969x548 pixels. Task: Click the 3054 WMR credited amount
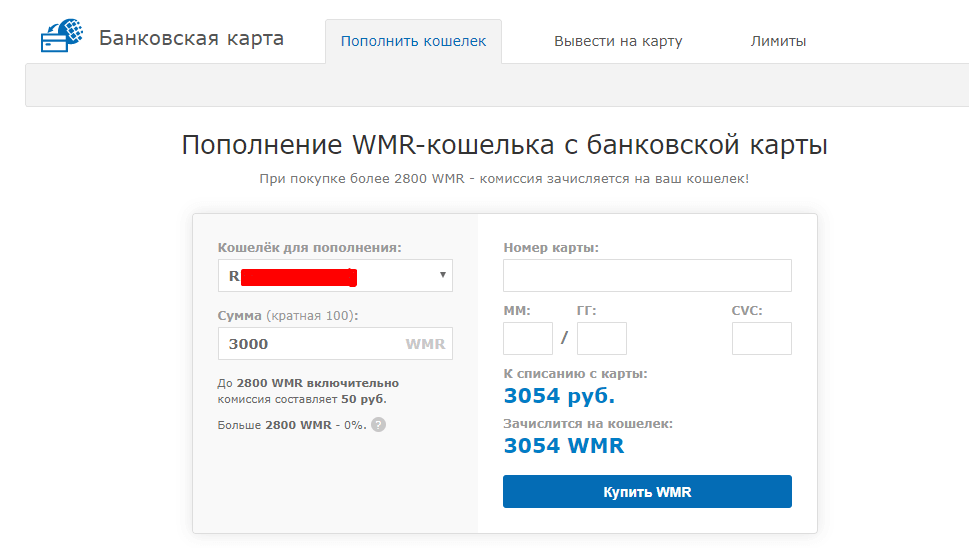(564, 445)
